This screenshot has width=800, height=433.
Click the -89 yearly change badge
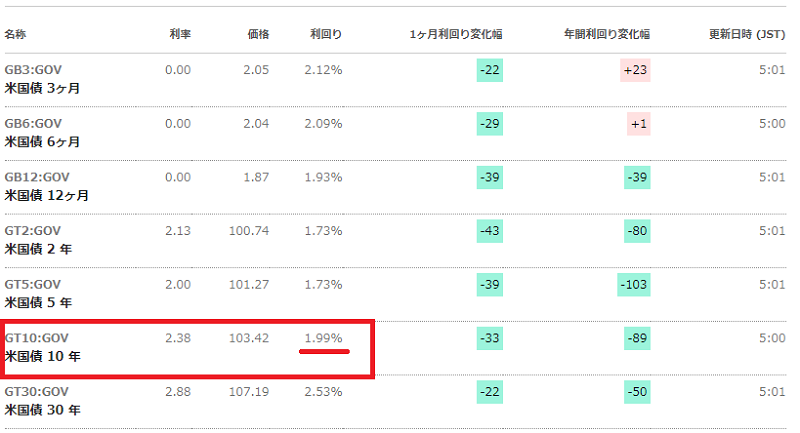(637, 338)
